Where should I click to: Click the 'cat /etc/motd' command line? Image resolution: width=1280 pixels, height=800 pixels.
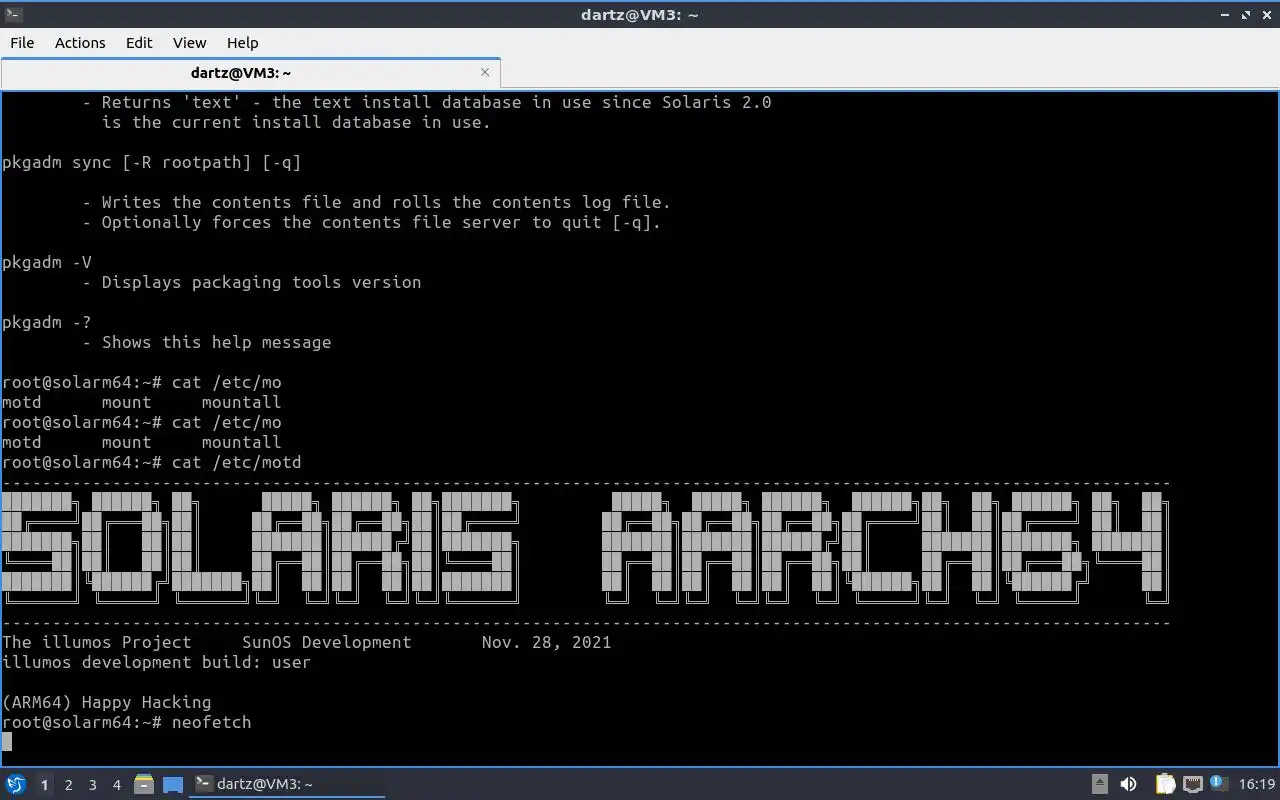[x=151, y=462]
